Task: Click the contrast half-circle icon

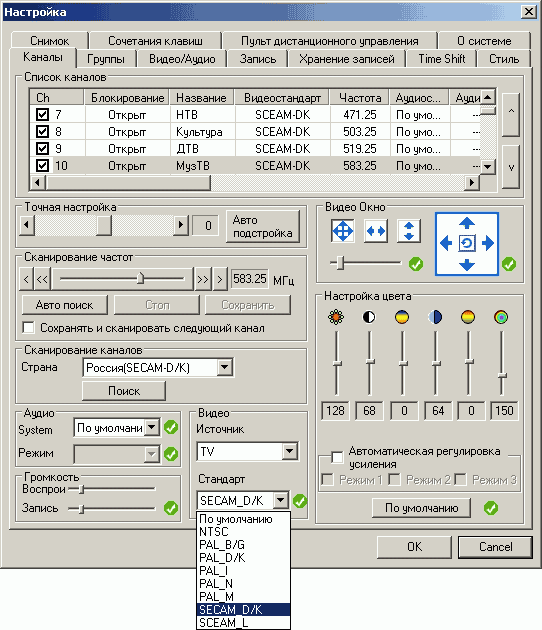Action: click(x=369, y=317)
